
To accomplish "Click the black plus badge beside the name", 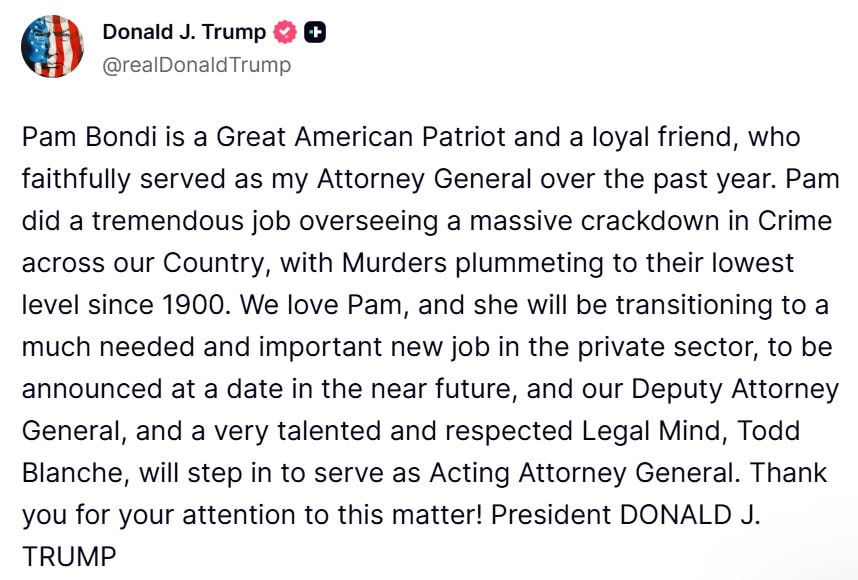I will [315, 32].
